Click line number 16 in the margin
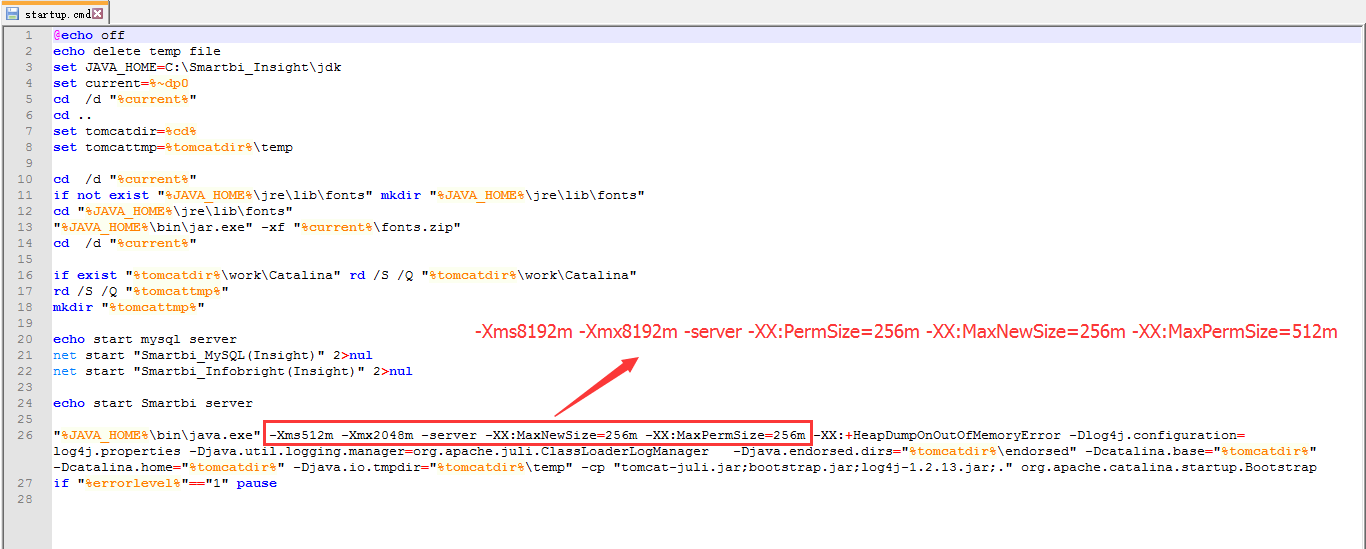 point(26,275)
